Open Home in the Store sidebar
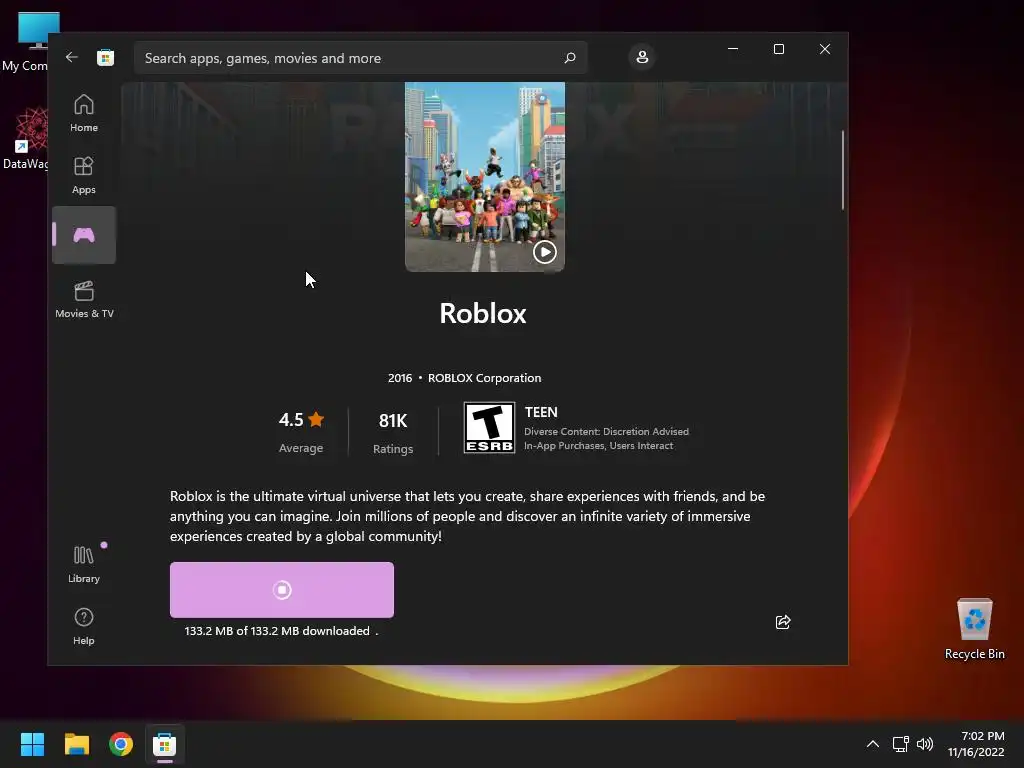Viewport: 1024px width, 768px height. point(84,113)
